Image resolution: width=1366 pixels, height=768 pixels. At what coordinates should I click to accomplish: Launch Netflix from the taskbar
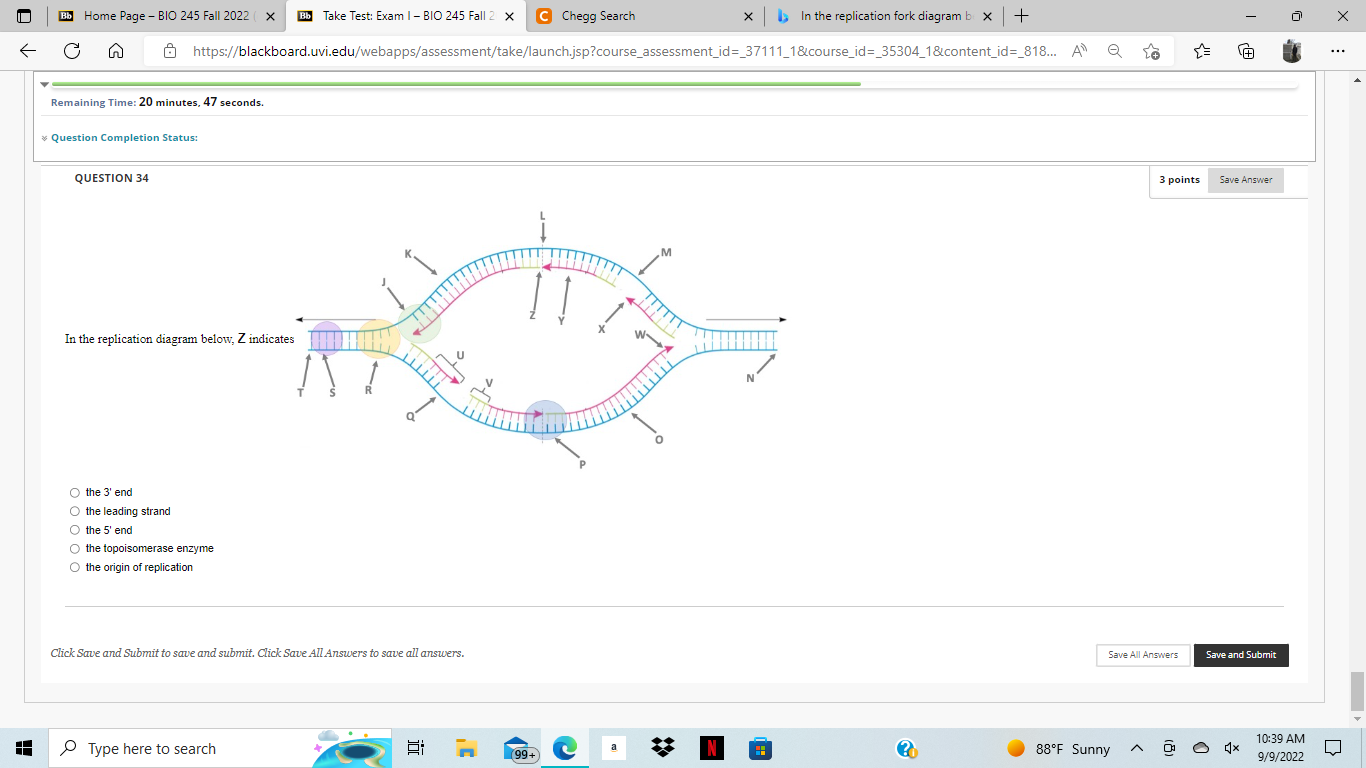712,748
